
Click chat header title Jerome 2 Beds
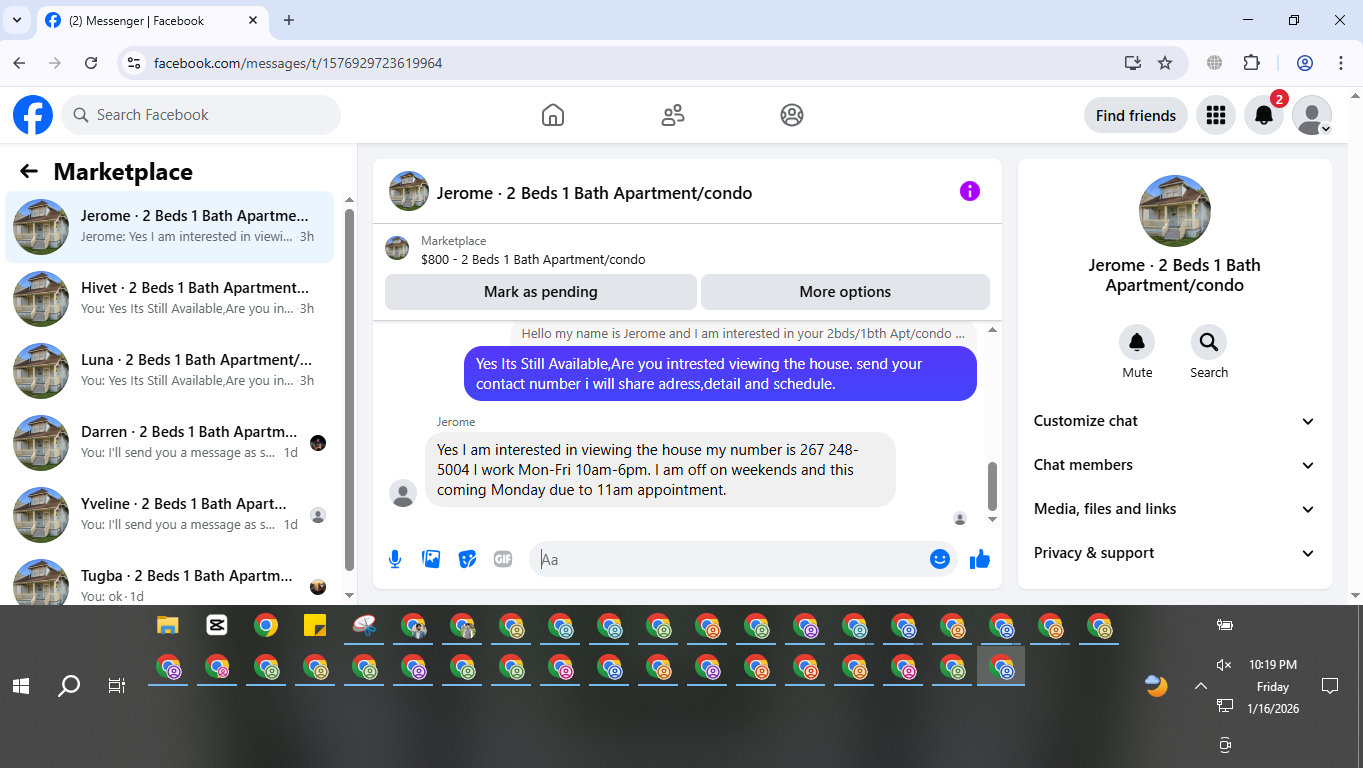point(594,193)
